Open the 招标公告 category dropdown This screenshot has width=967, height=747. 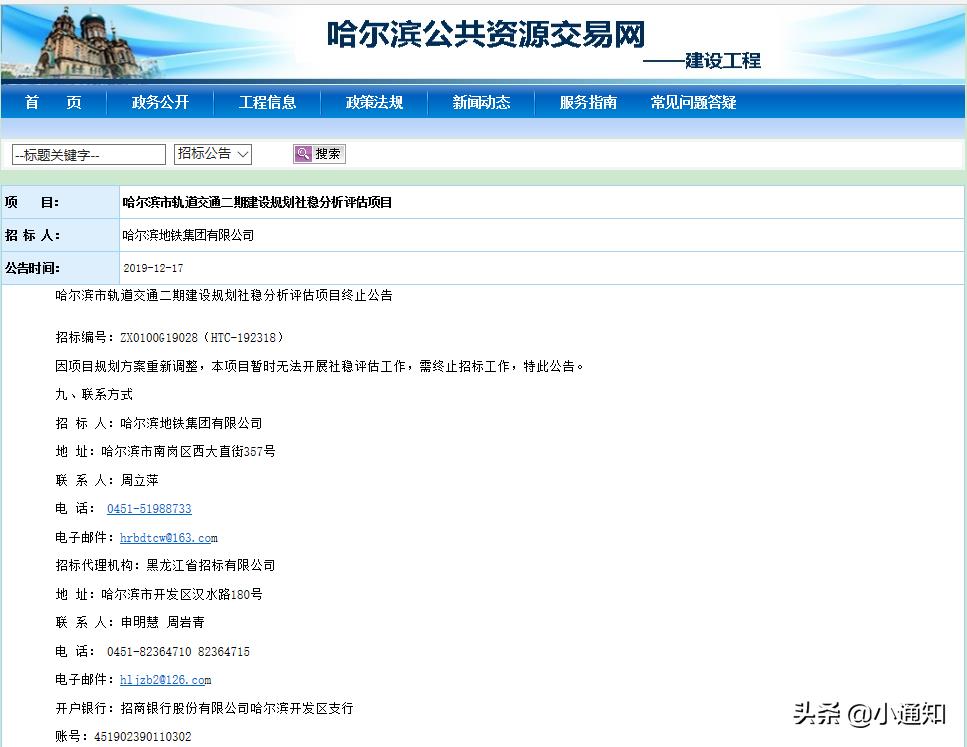[213, 154]
